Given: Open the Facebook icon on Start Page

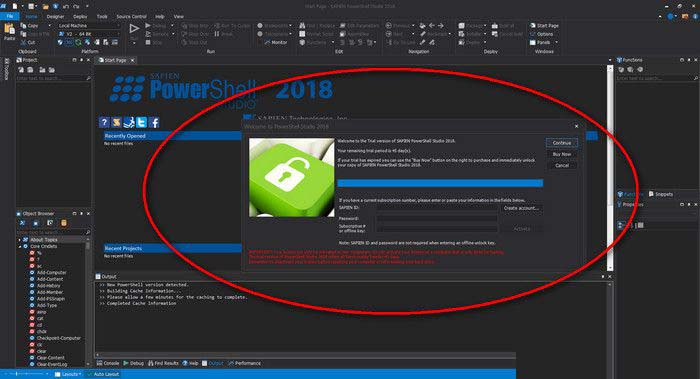Looking at the screenshot, I should (154, 122).
